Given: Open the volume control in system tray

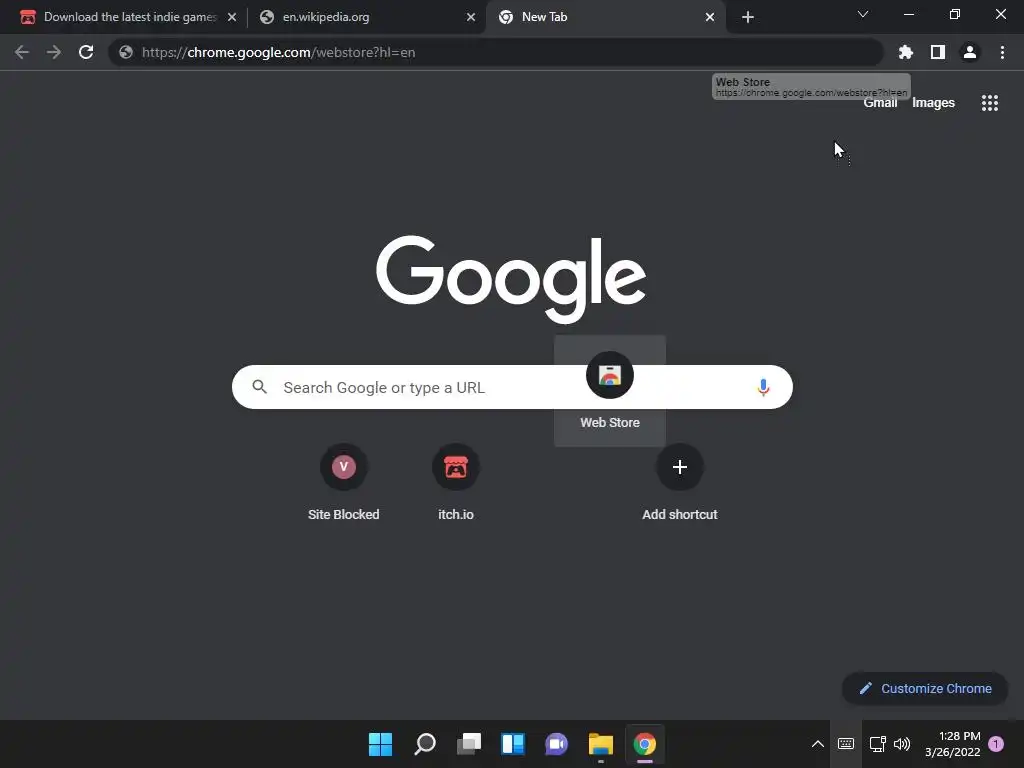Looking at the screenshot, I should coord(902,744).
